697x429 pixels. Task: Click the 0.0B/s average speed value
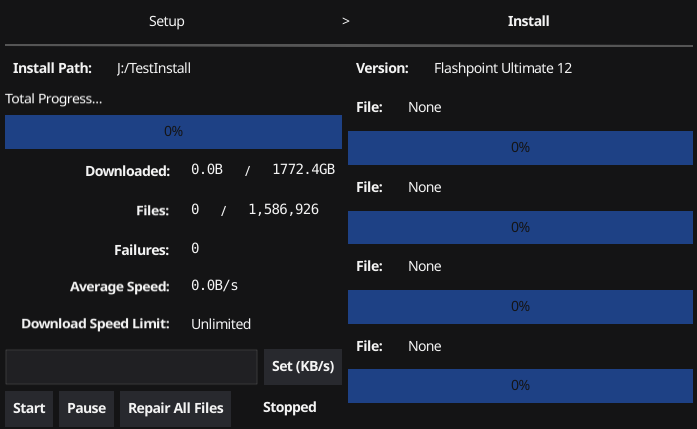[214, 286]
